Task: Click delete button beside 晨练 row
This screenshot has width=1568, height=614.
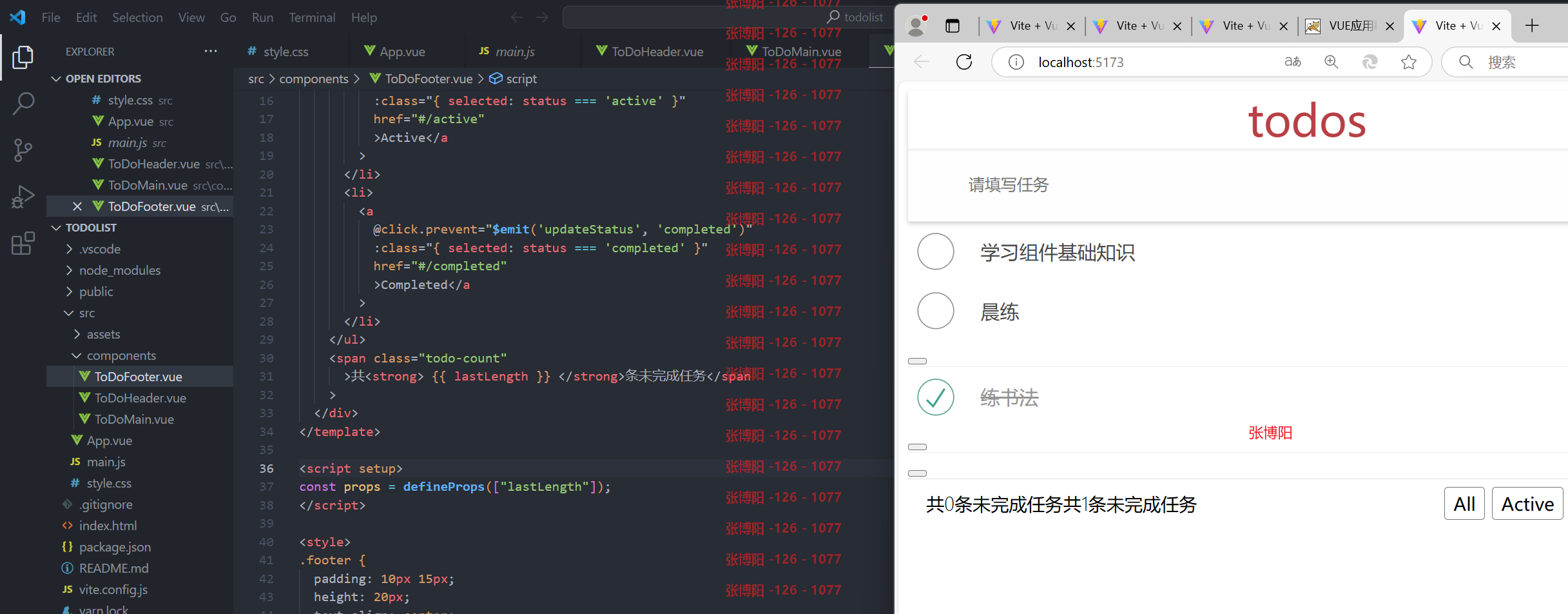Action: (917, 361)
